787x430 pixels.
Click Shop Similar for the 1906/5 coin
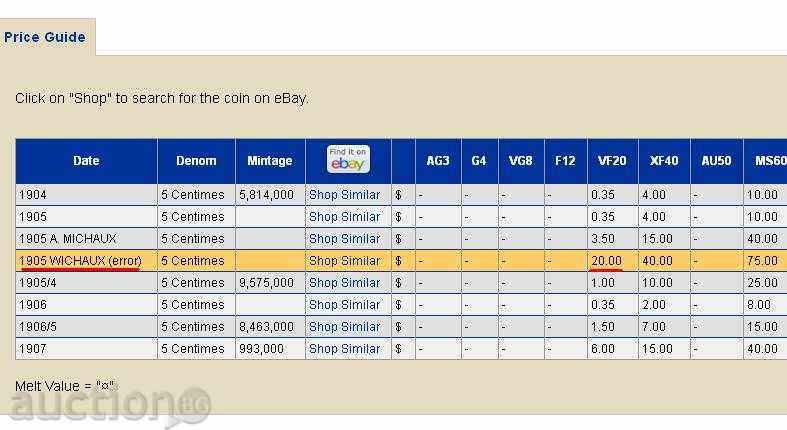[344, 327]
